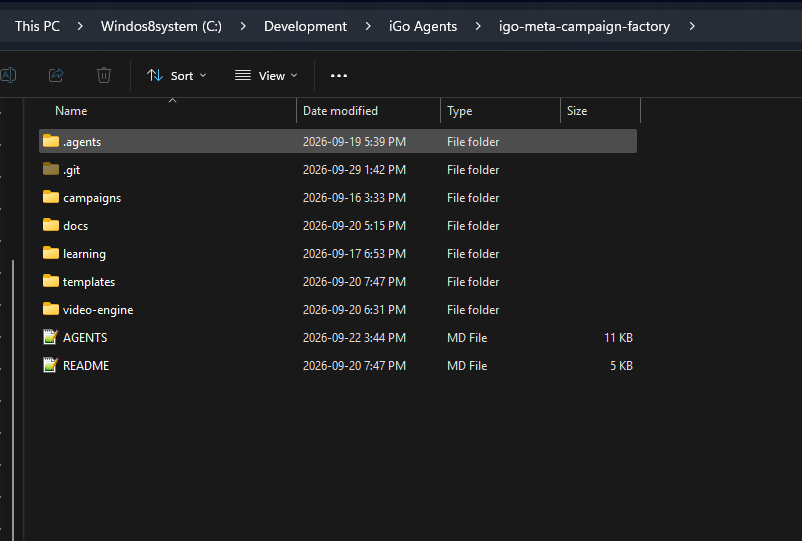
Task: Select the templates folder name
Action: pos(89,282)
